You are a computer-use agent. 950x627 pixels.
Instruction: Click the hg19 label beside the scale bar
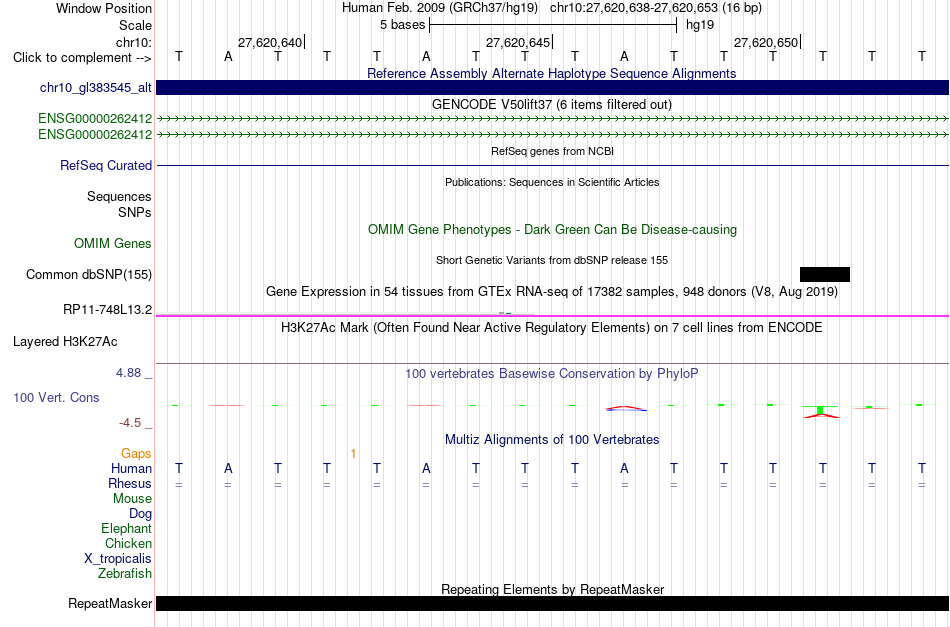700,25
